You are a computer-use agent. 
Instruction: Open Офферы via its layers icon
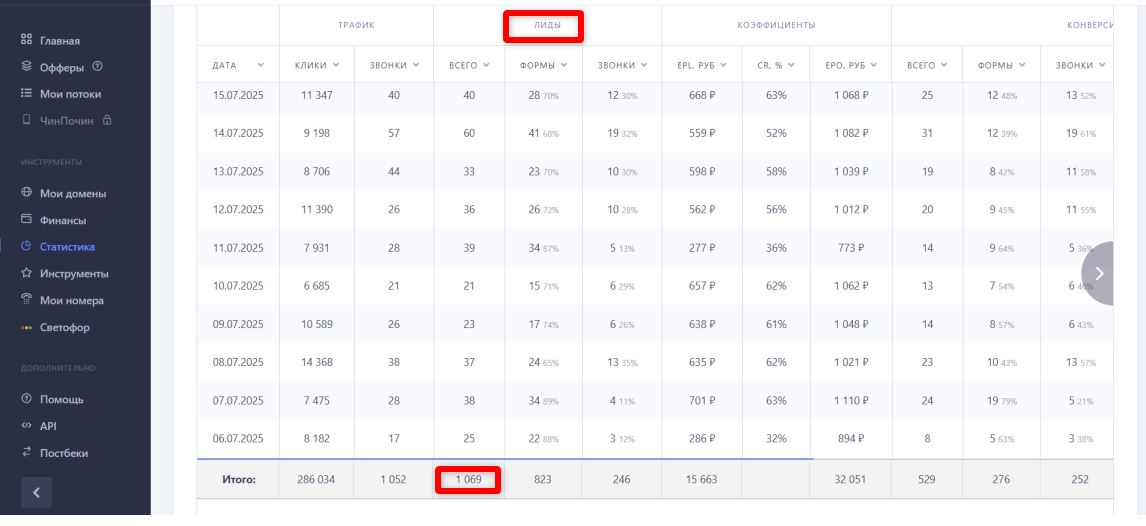(26, 67)
